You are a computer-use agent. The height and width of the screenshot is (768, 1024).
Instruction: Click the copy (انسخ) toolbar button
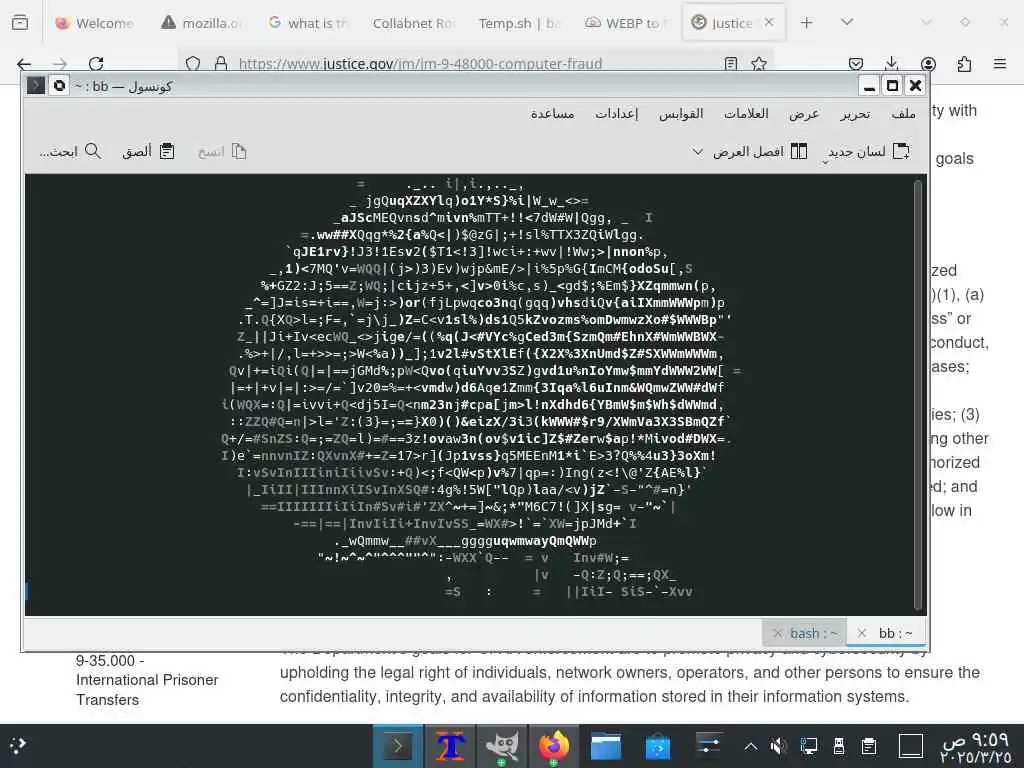coord(222,152)
